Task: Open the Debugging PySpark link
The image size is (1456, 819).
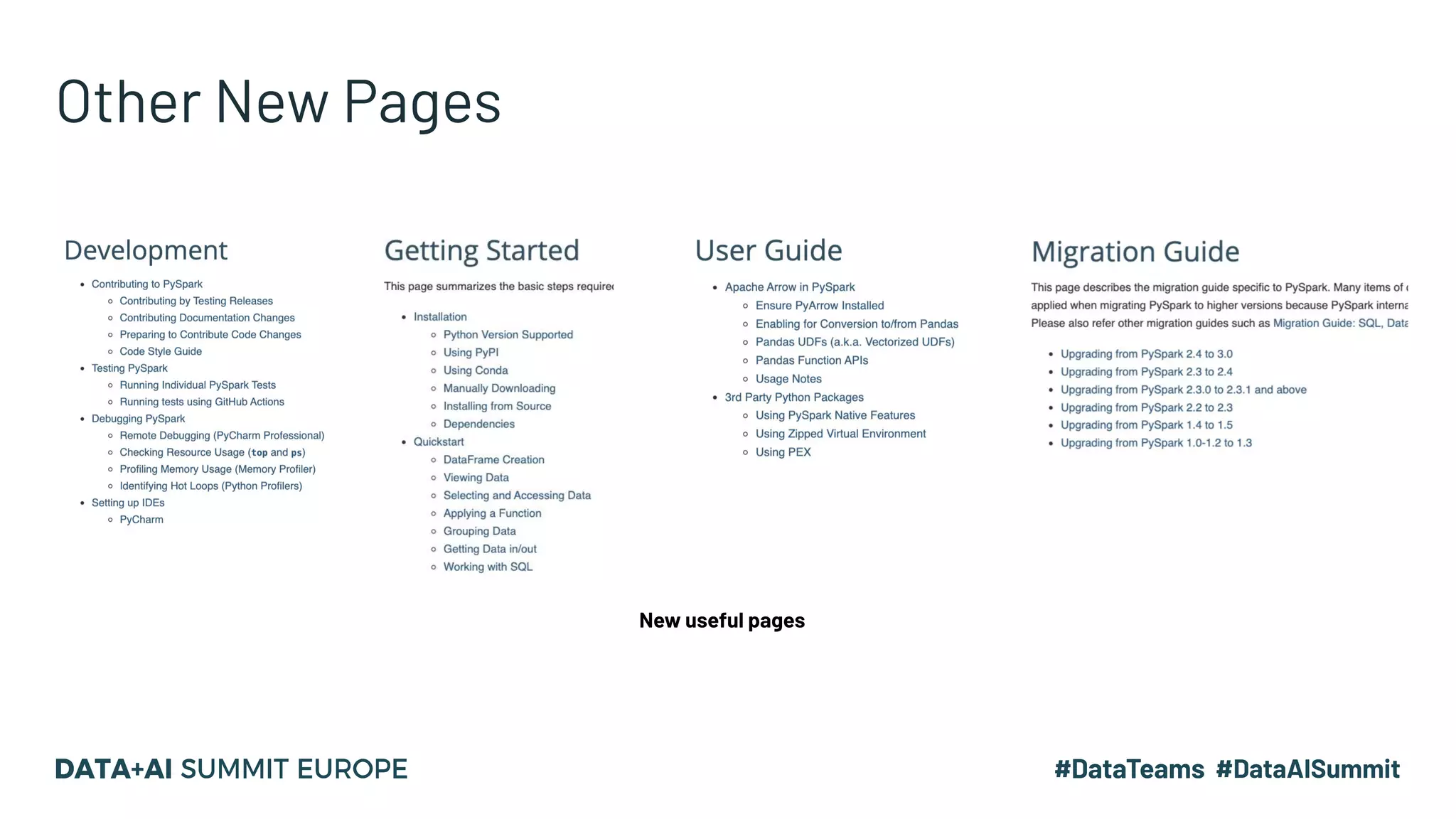Action: (x=138, y=419)
